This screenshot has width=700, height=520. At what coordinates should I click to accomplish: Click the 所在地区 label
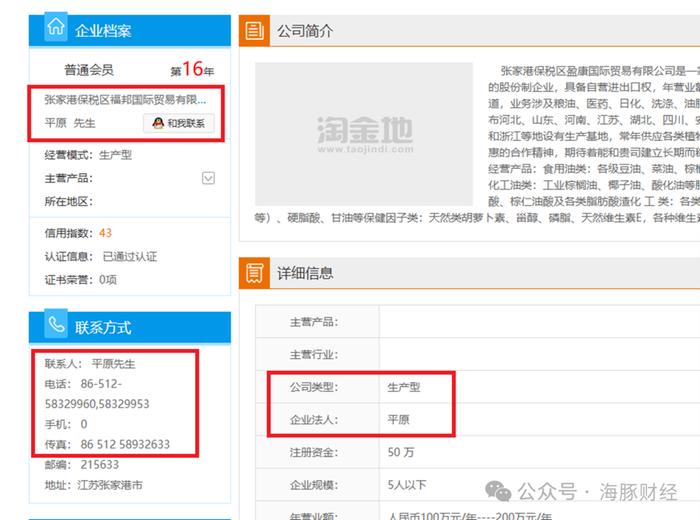[69, 201]
